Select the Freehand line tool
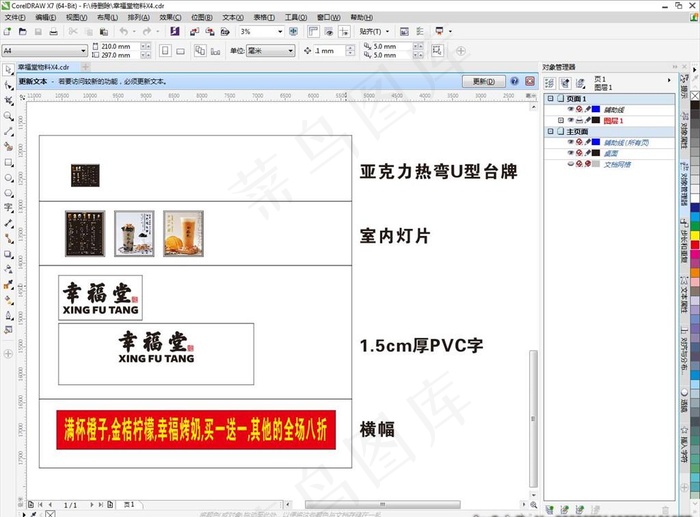 pos(8,131)
